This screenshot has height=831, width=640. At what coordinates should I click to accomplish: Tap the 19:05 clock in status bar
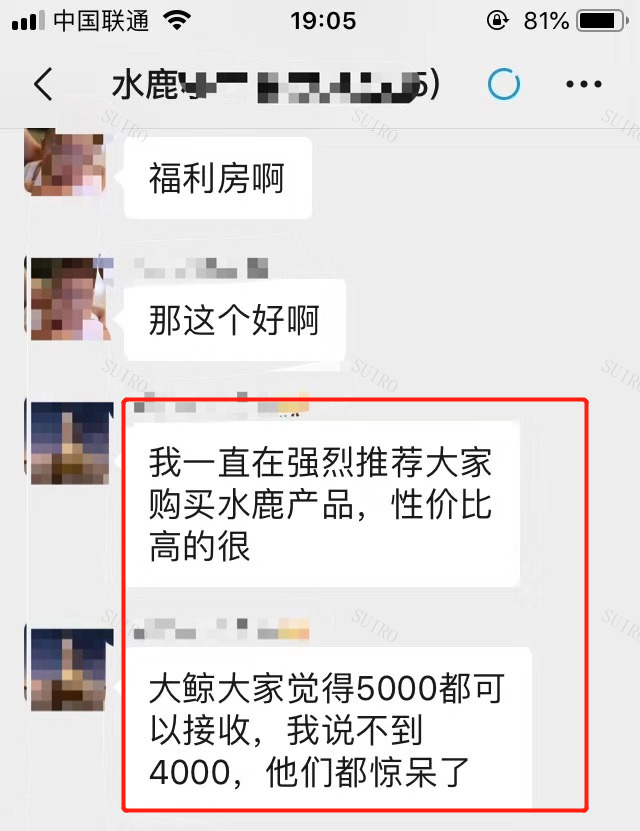tap(323, 21)
